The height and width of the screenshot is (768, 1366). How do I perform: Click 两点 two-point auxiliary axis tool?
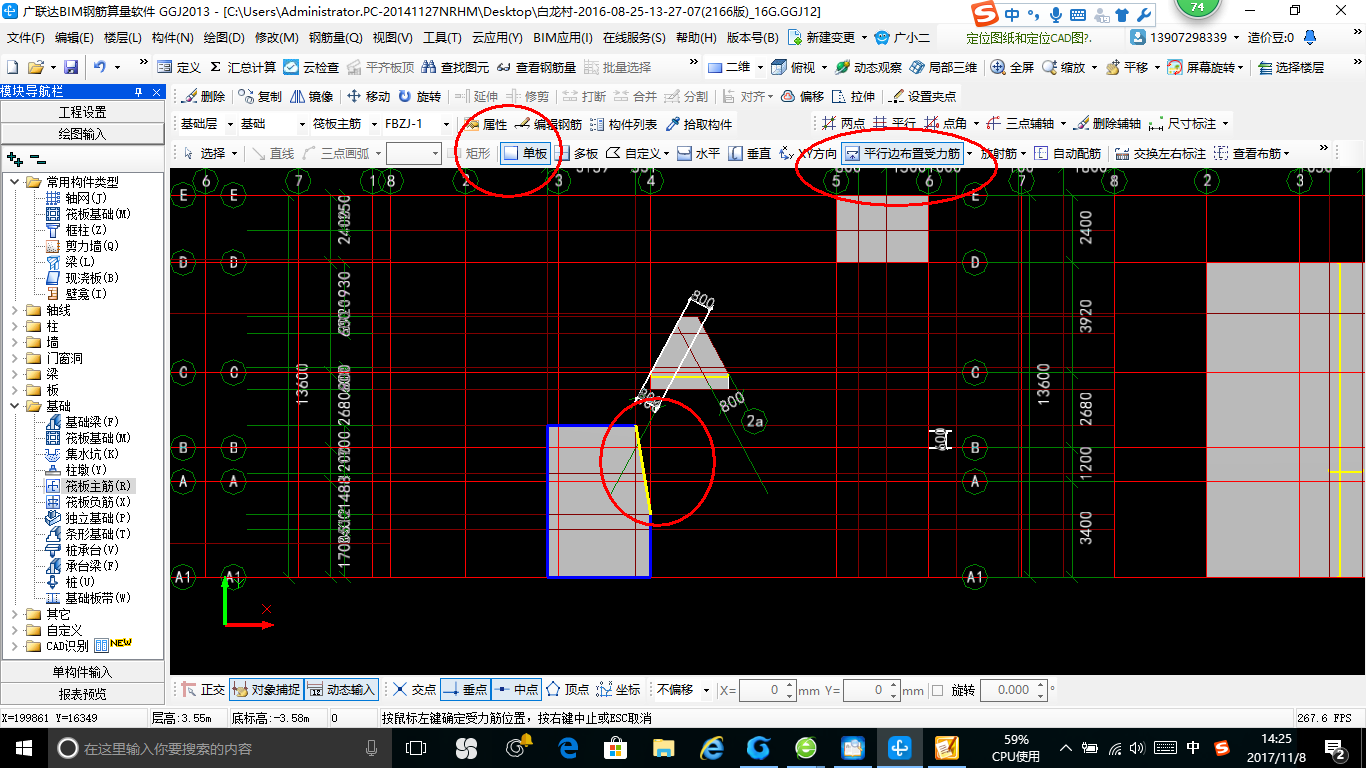coord(843,124)
